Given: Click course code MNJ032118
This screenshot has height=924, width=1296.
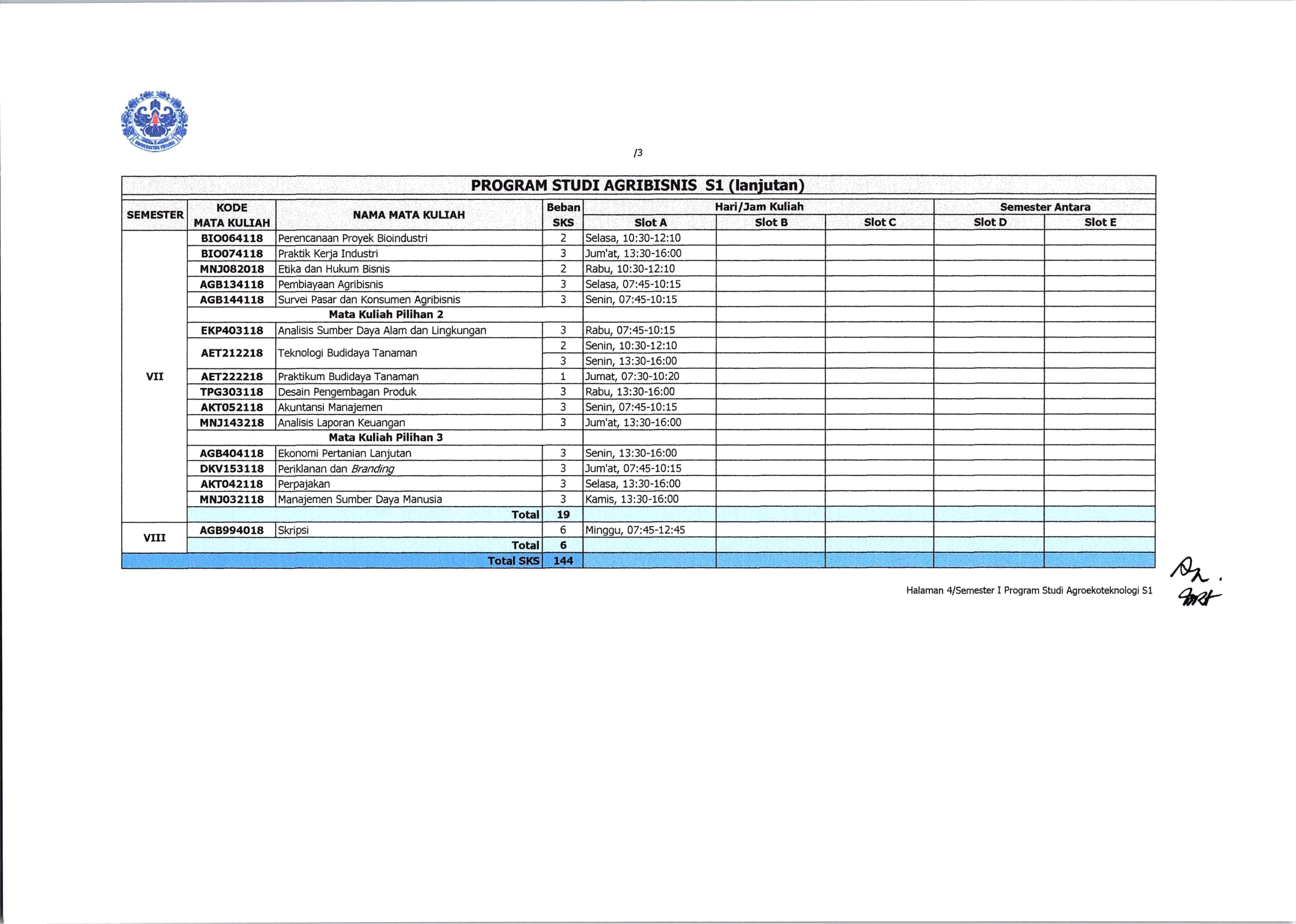Looking at the screenshot, I should pos(232,500).
